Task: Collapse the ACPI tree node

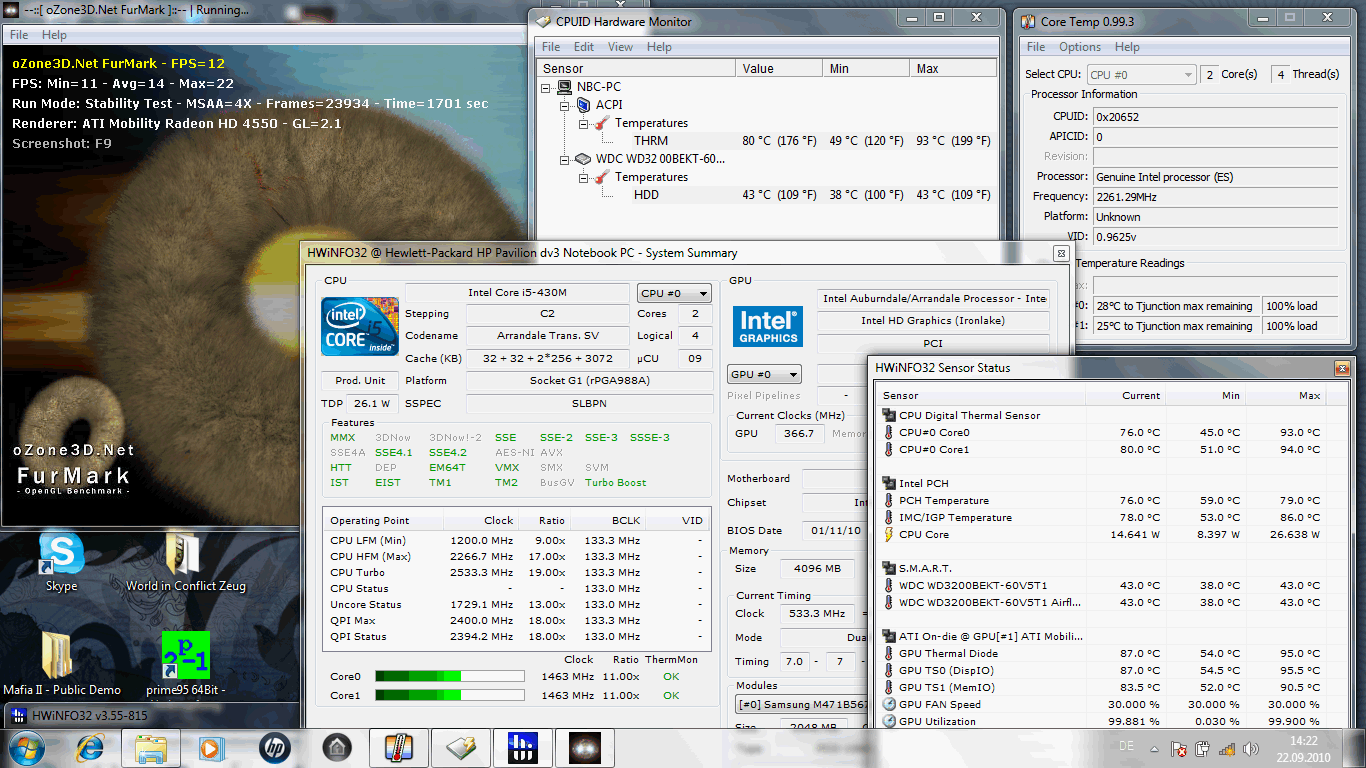Action: pyautogui.click(x=565, y=105)
